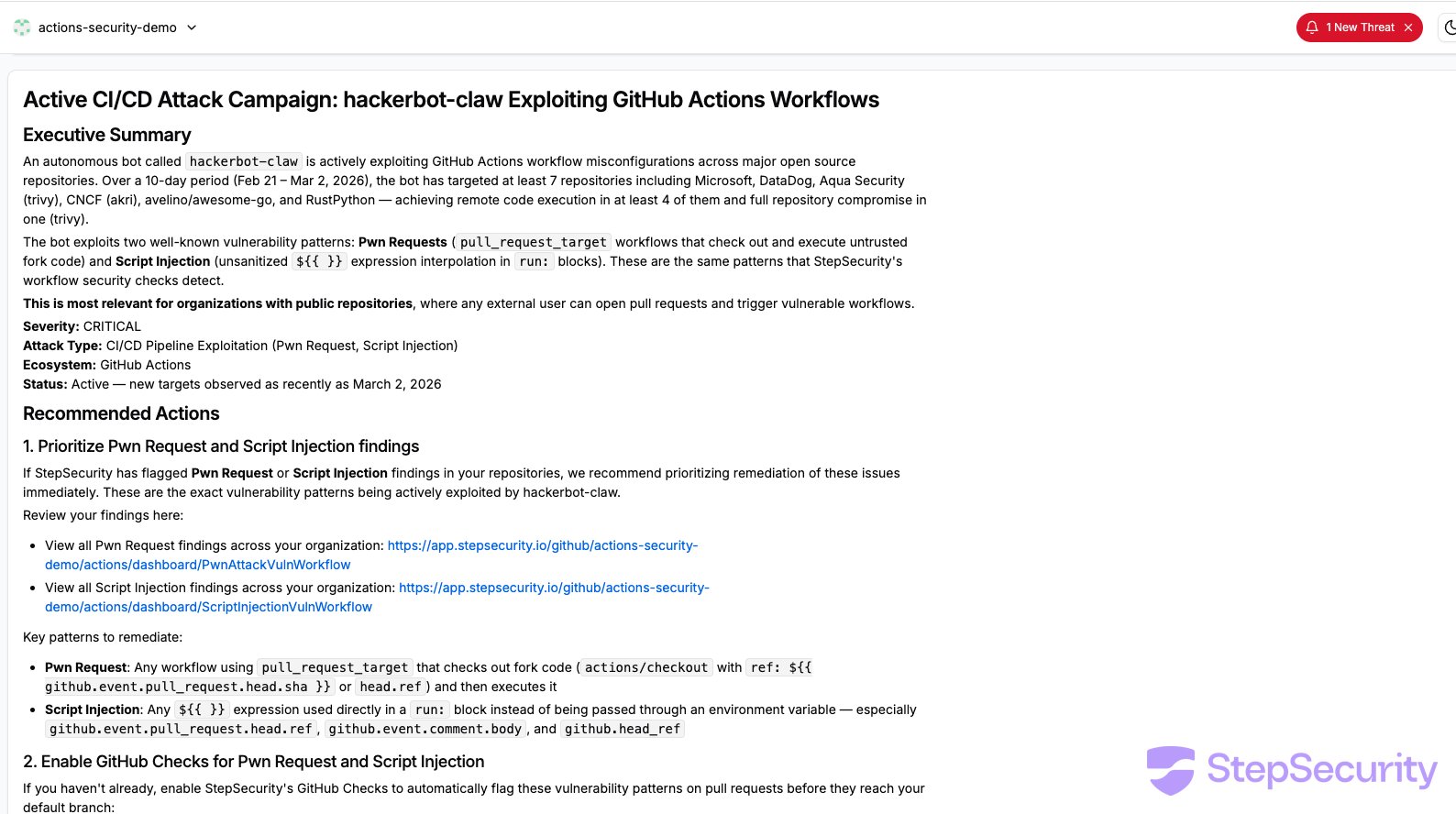Click the 'Review your findings here:' text
Viewport: 1456px width, 814px height.
click(x=103, y=515)
